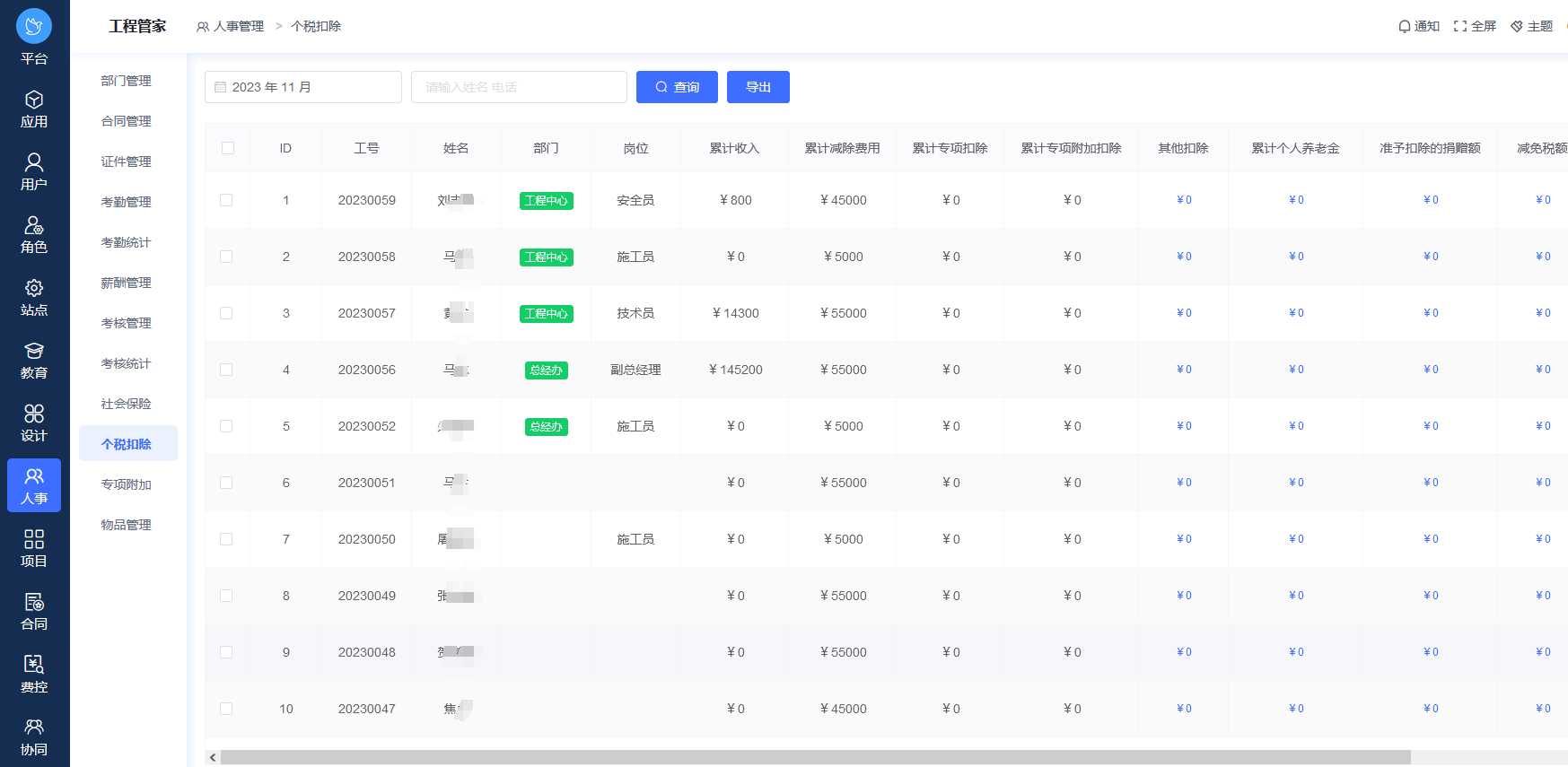Viewport: 1568px width, 767px height.
Task: Go to the 站点 gear icon
Action: click(x=34, y=288)
